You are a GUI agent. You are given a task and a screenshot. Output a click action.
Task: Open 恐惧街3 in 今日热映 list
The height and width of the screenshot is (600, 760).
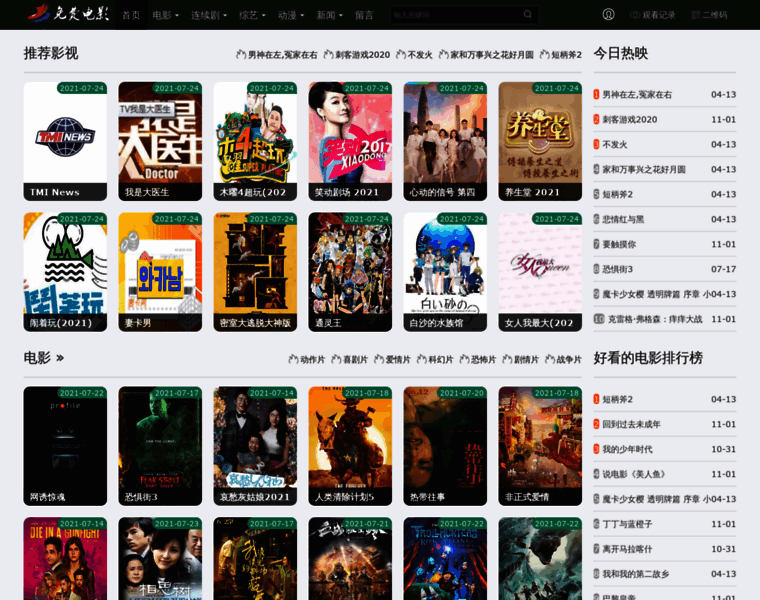point(618,269)
